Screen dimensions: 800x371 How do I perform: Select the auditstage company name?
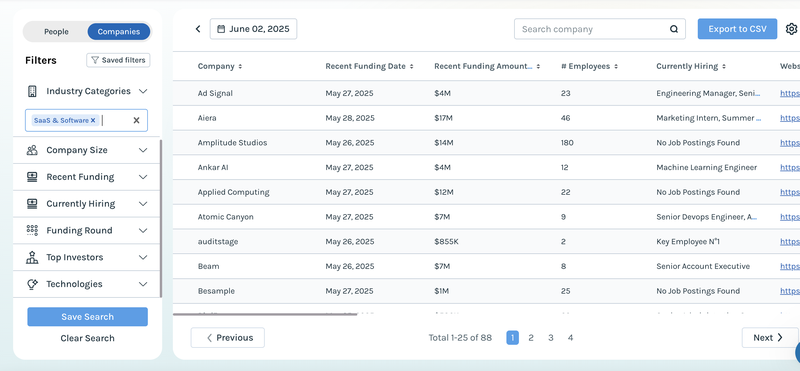pos(218,242)
